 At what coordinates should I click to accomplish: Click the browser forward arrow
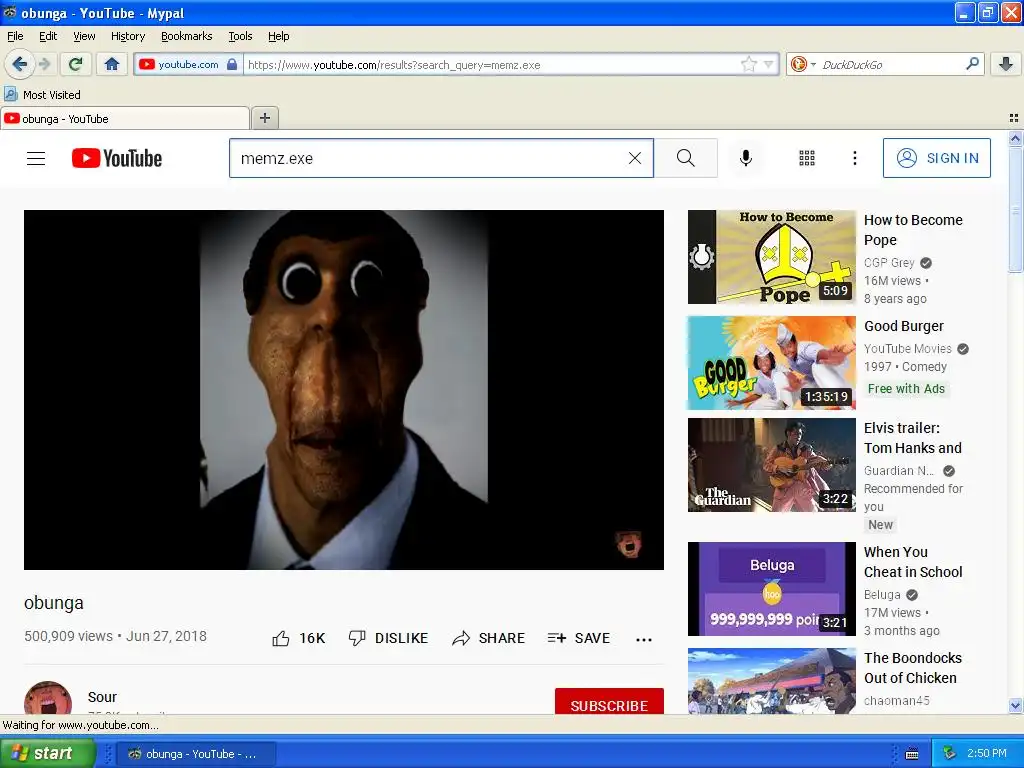point(44,64)
